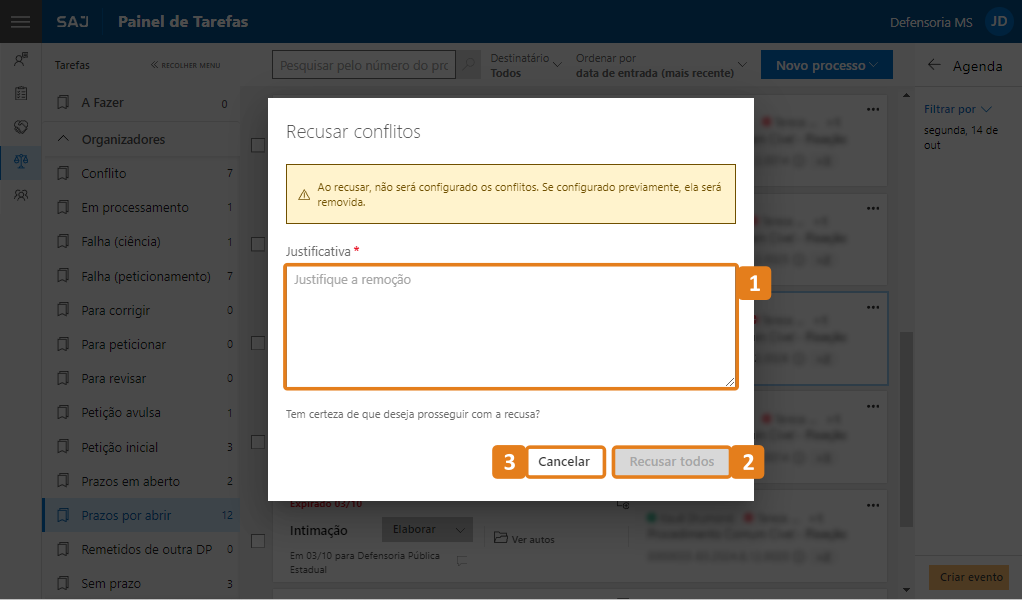Click the Recusar todos button
Screen dimensions: 1022x600
[671, 461]
